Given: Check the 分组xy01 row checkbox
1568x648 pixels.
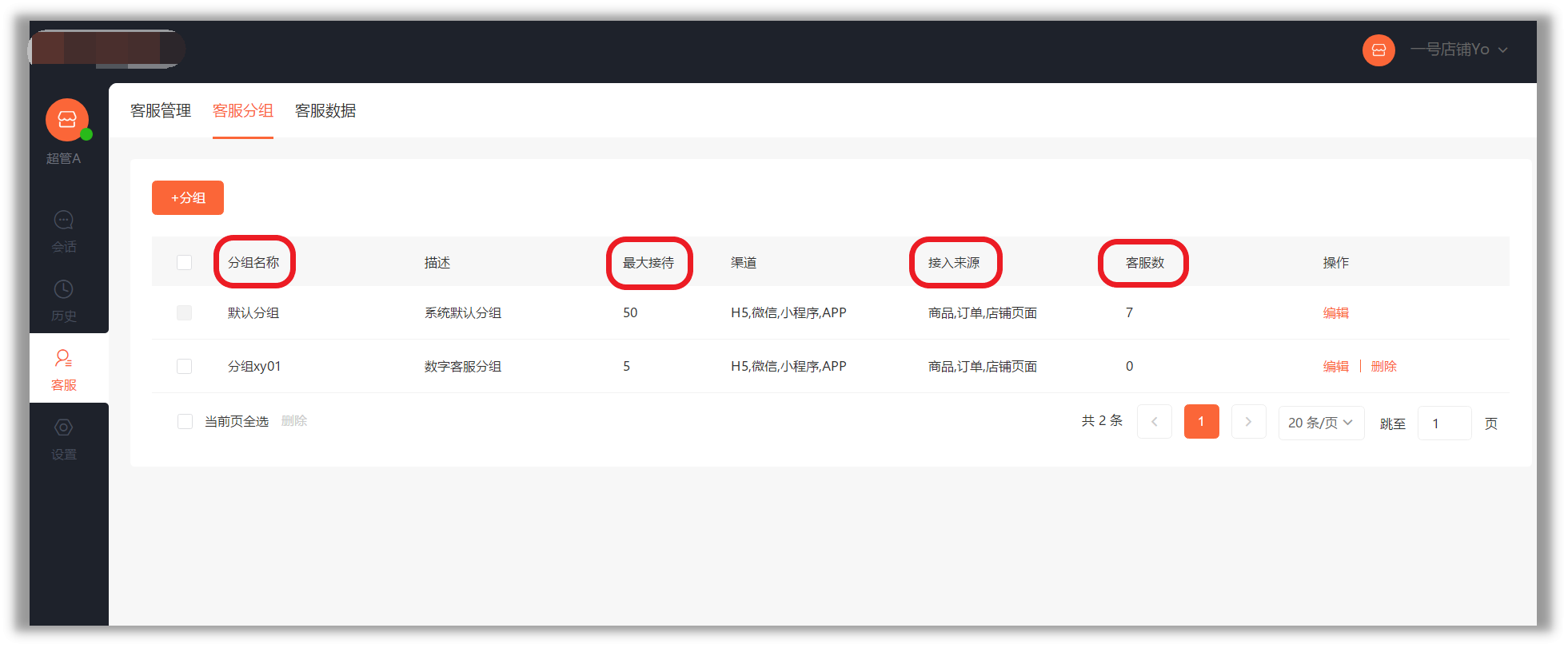Looking at the screenshot, I should pos(185,367).
